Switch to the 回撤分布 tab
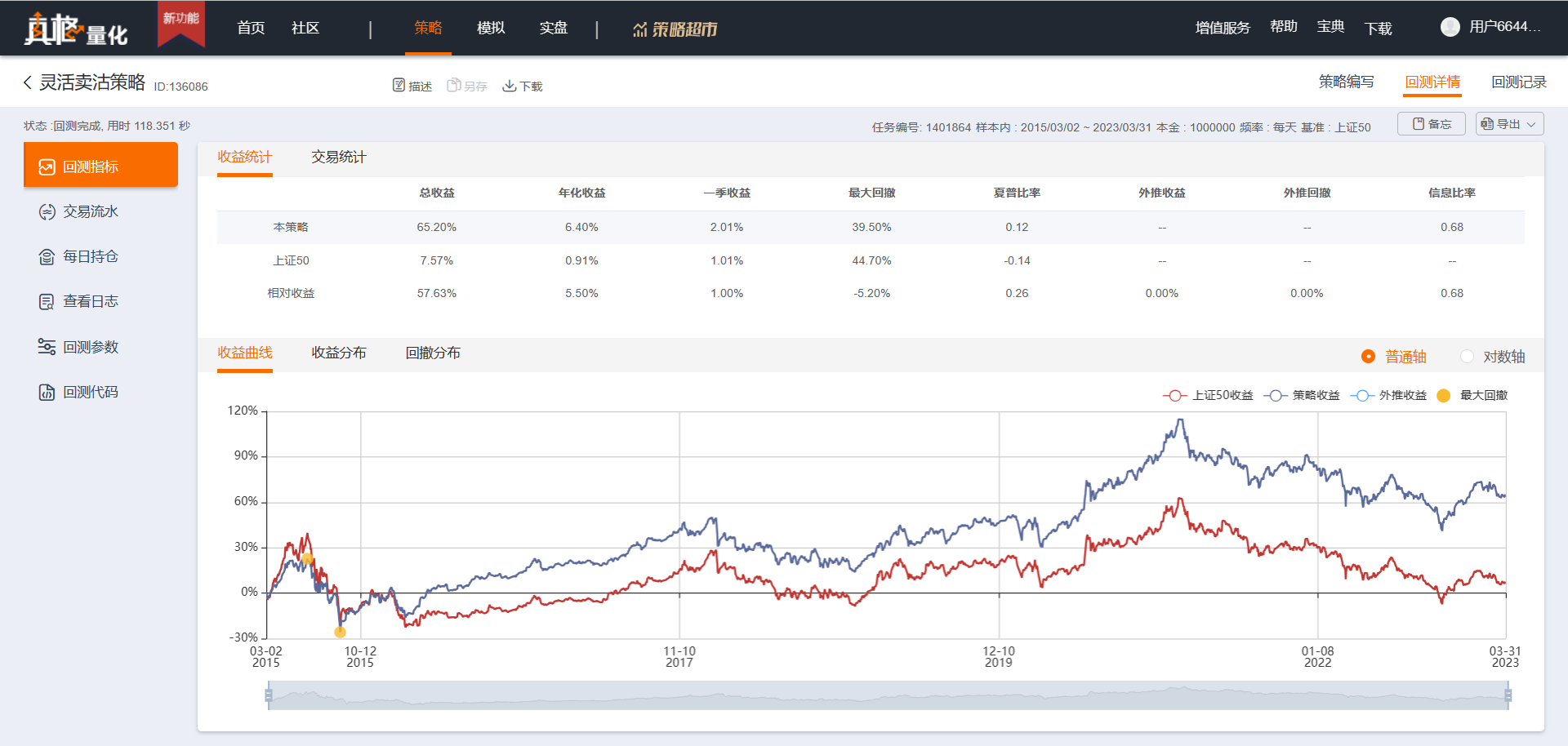This screenshot has height=746, width=1568. 433,353
